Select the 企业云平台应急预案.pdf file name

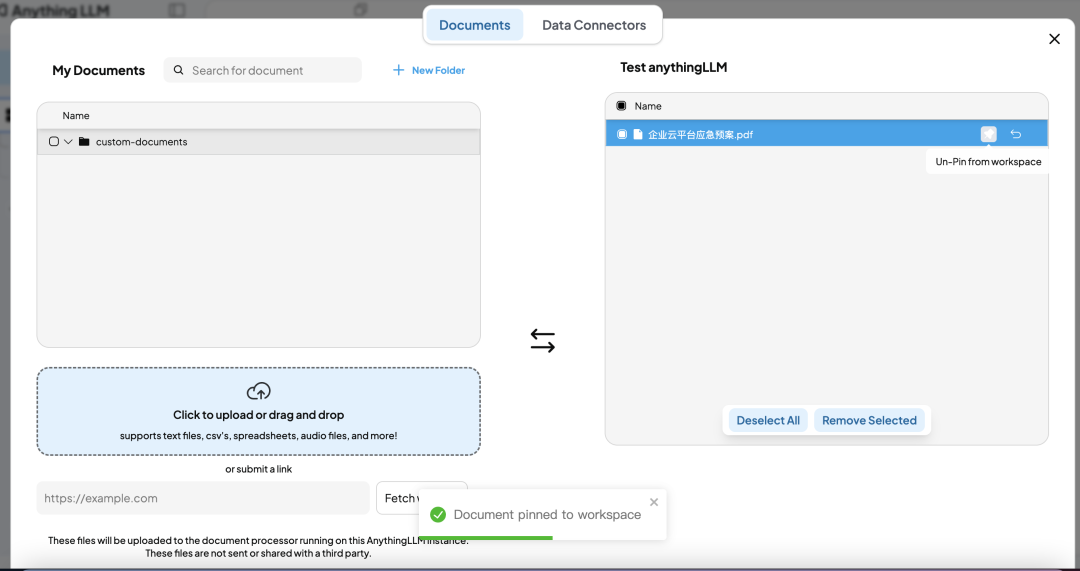(x=700, y=134)
